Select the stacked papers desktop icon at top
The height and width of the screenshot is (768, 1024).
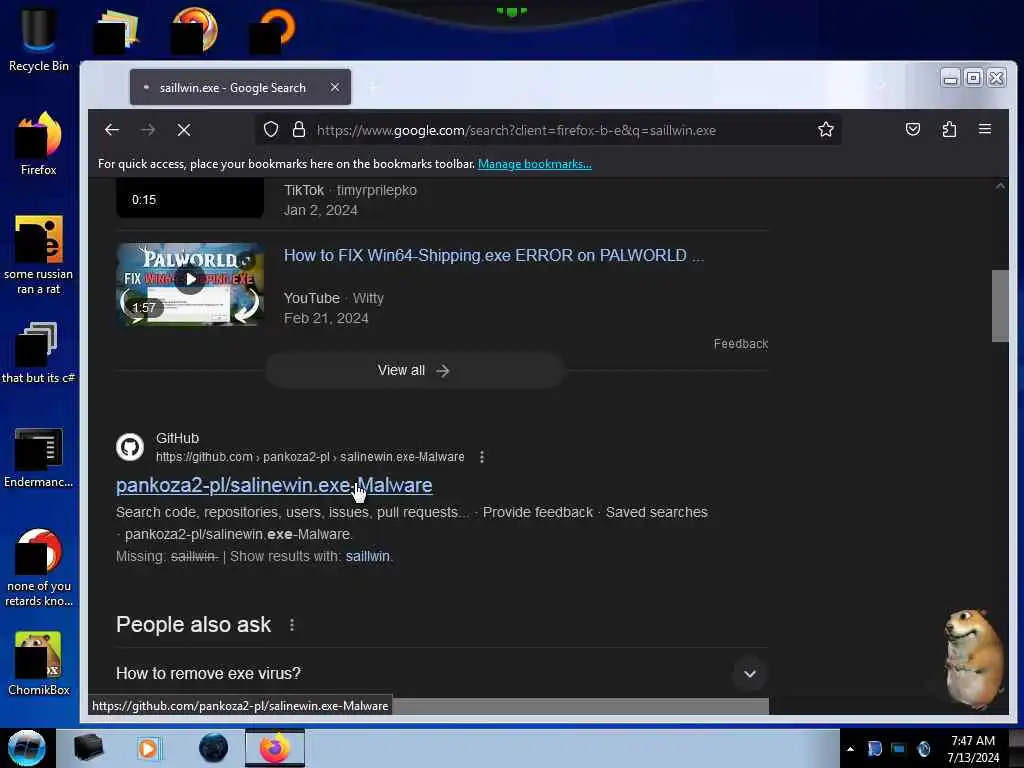click(117, 31)
